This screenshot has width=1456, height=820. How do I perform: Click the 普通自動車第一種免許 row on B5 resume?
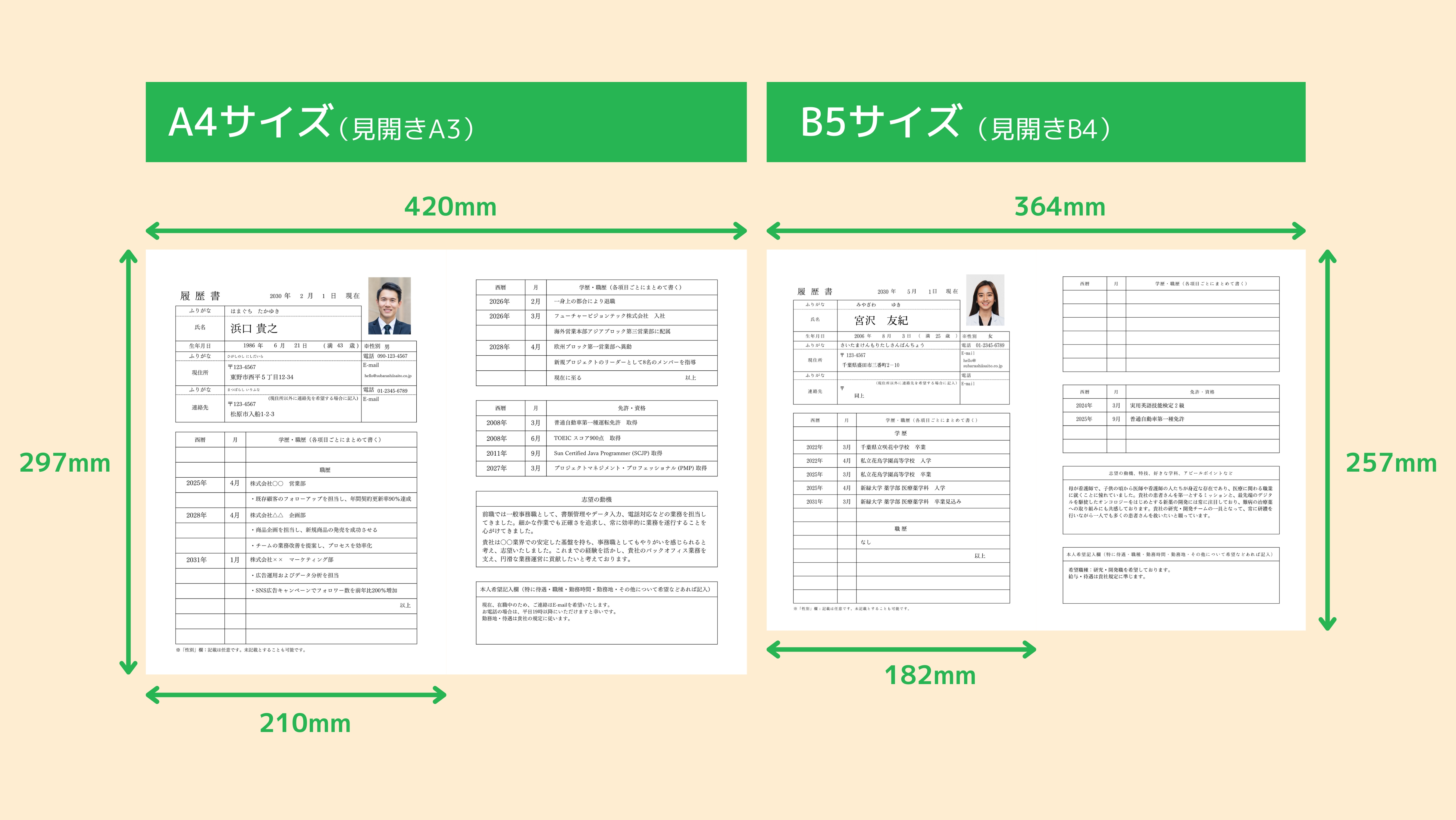point(1171,419)
